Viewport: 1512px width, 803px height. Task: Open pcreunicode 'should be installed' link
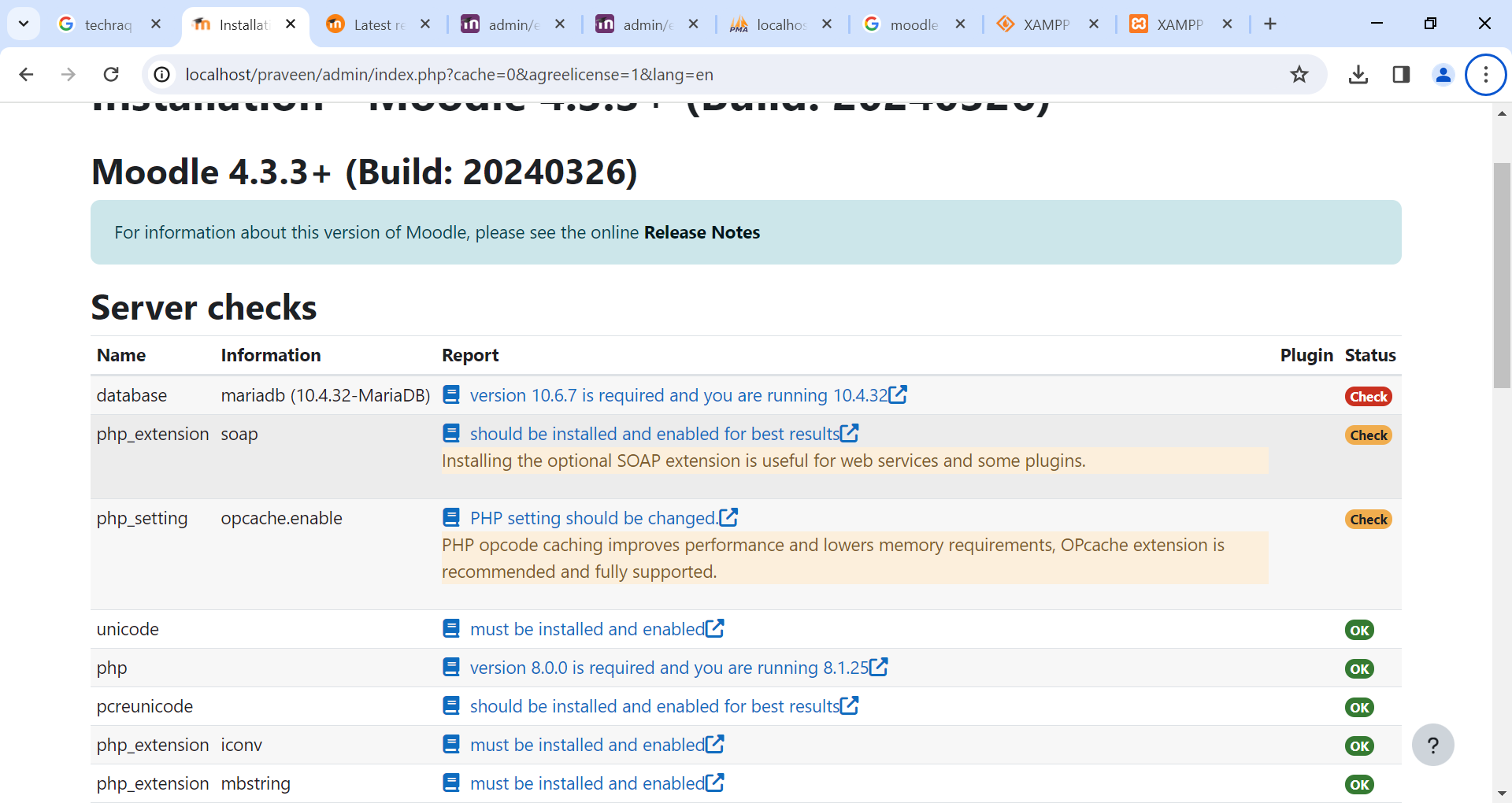[664, 706]
